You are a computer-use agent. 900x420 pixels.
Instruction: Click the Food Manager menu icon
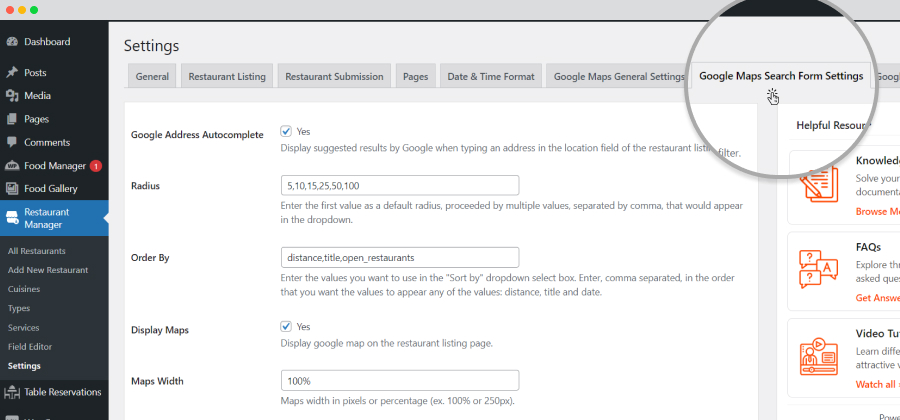(11, 166)
